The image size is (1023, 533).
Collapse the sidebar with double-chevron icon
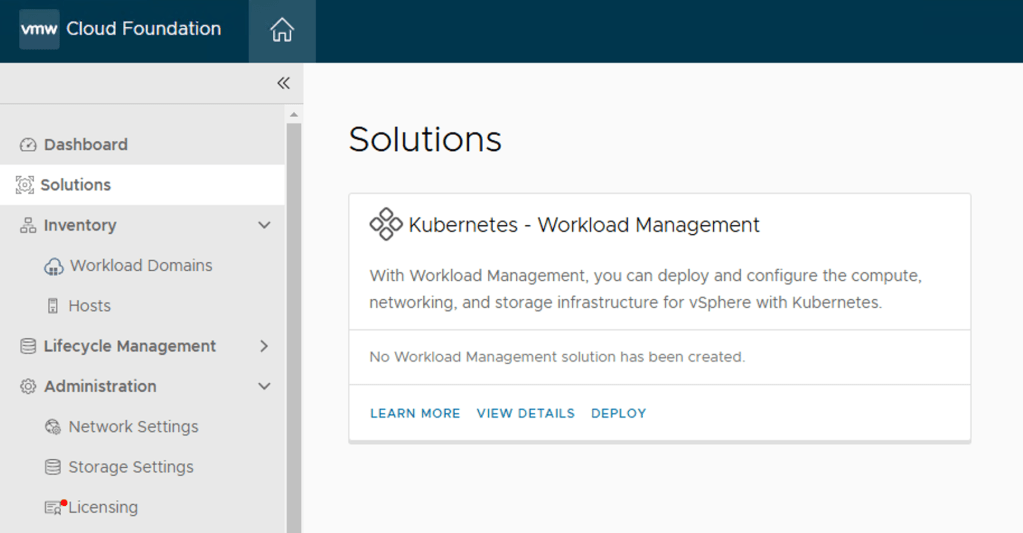click(283, 83)
